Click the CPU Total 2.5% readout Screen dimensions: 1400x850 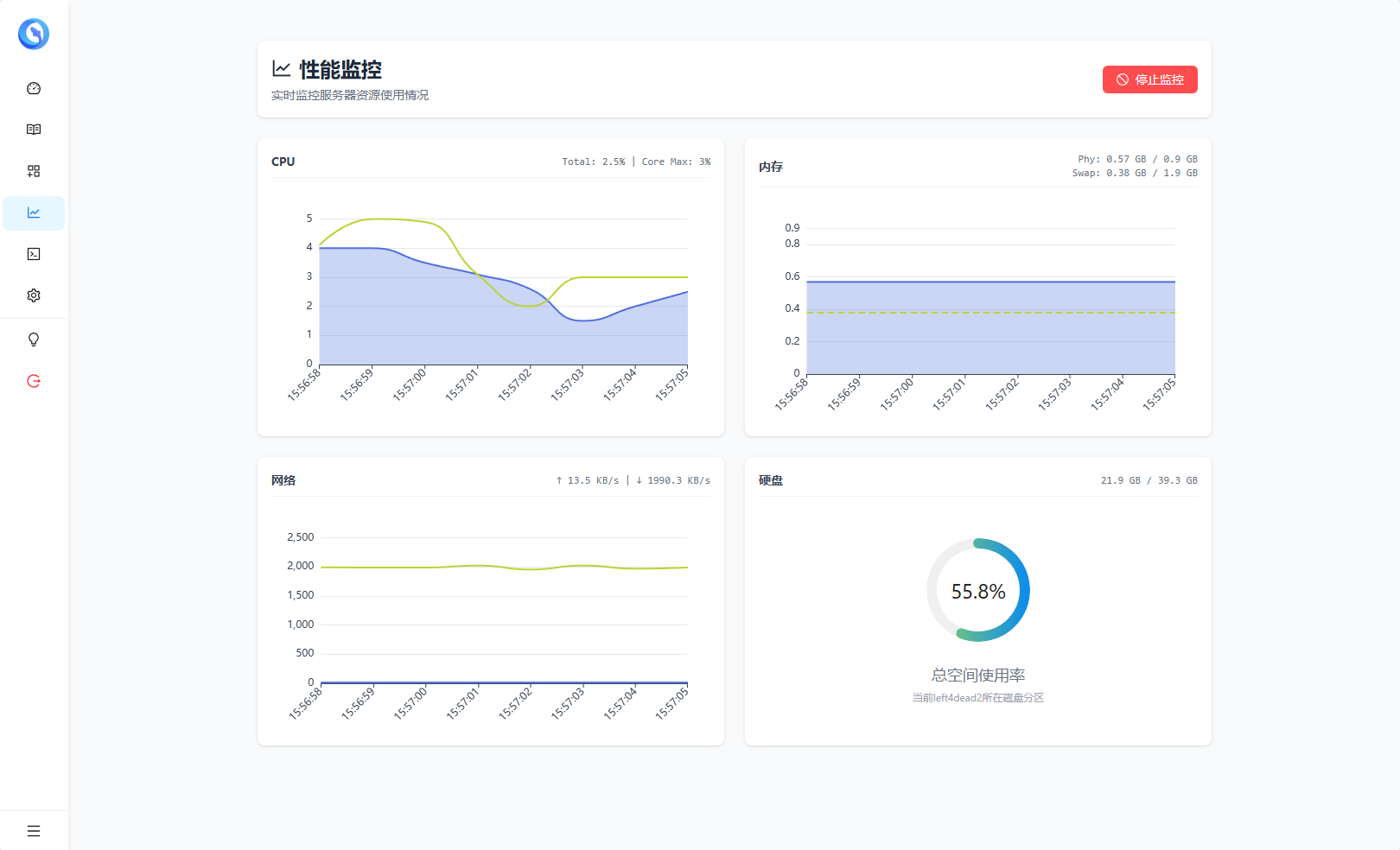point(594,162)
